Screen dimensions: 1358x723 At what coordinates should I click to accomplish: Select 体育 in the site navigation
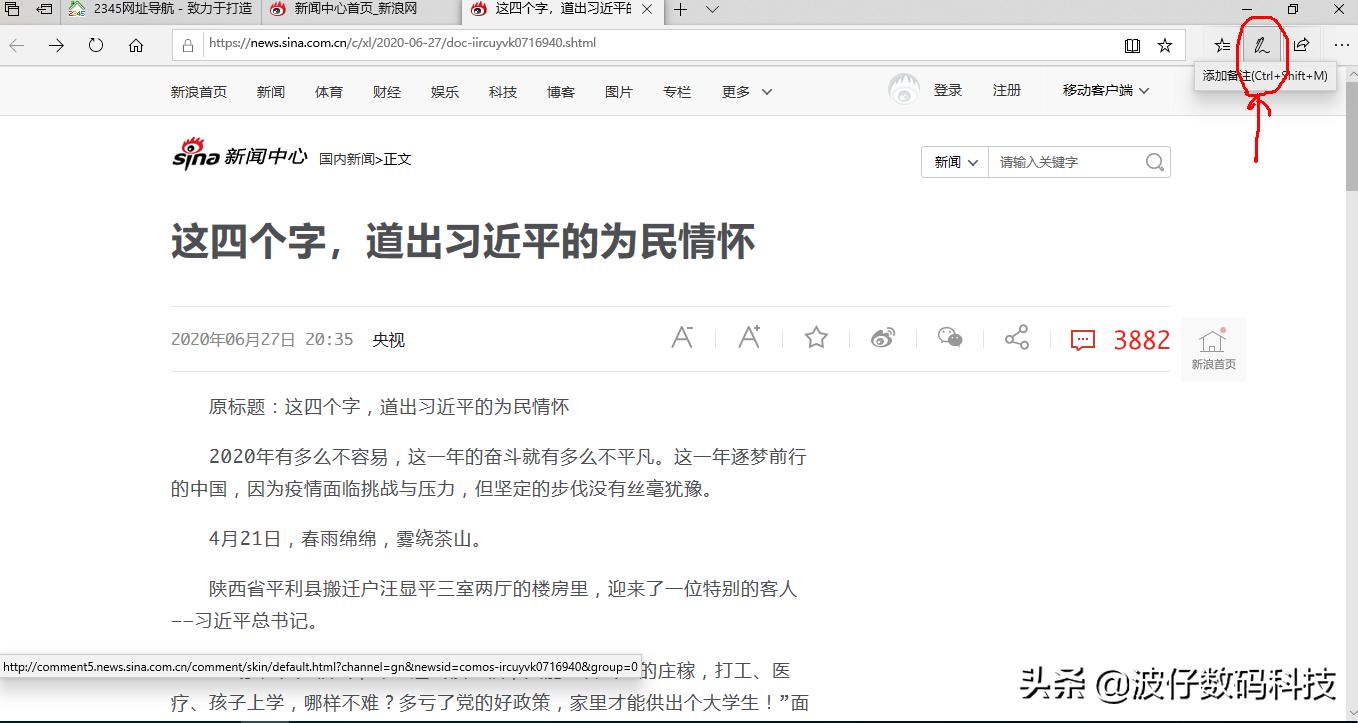coord(328,91)
